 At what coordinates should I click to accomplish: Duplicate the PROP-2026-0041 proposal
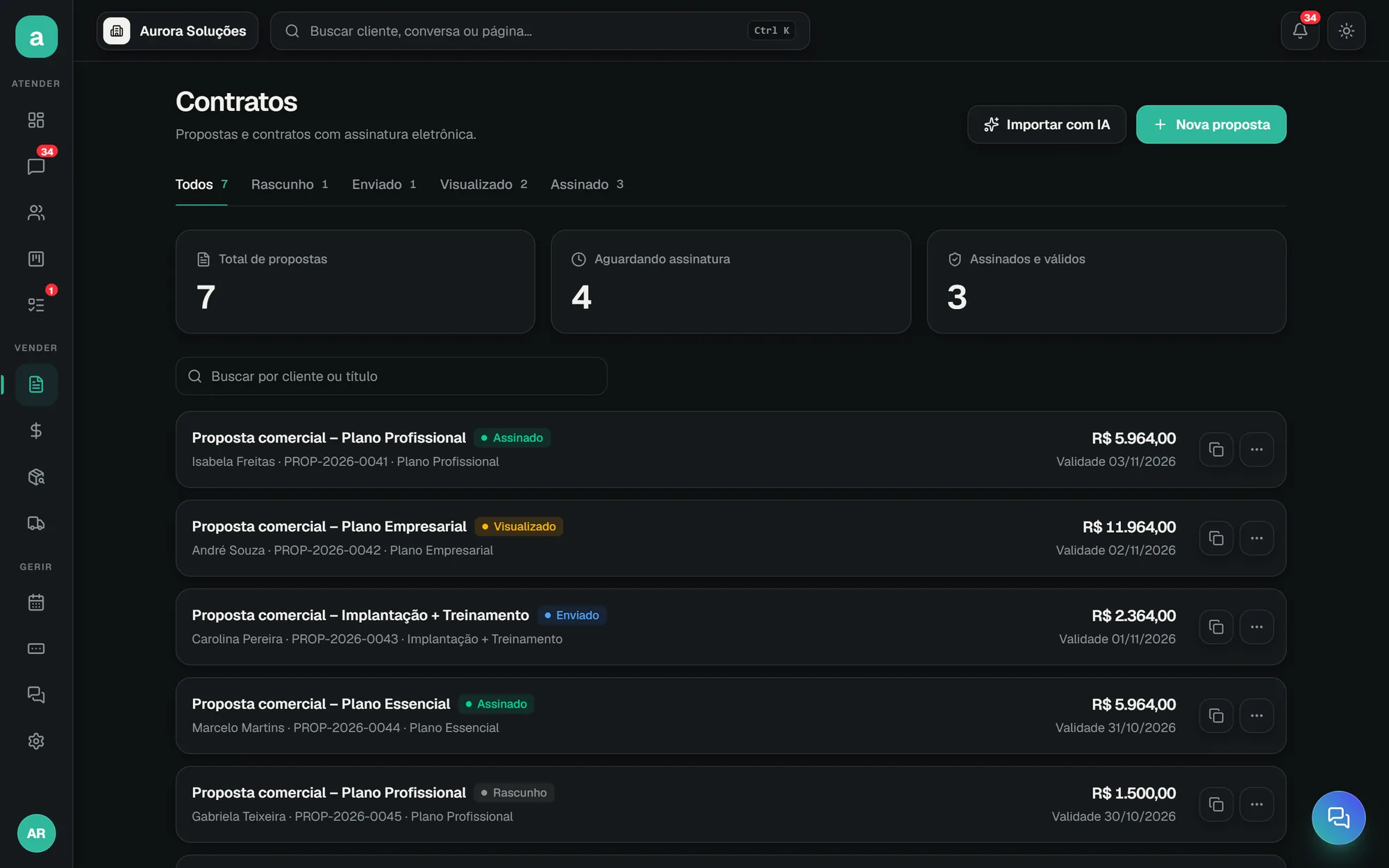click(x=1216, y=449)
